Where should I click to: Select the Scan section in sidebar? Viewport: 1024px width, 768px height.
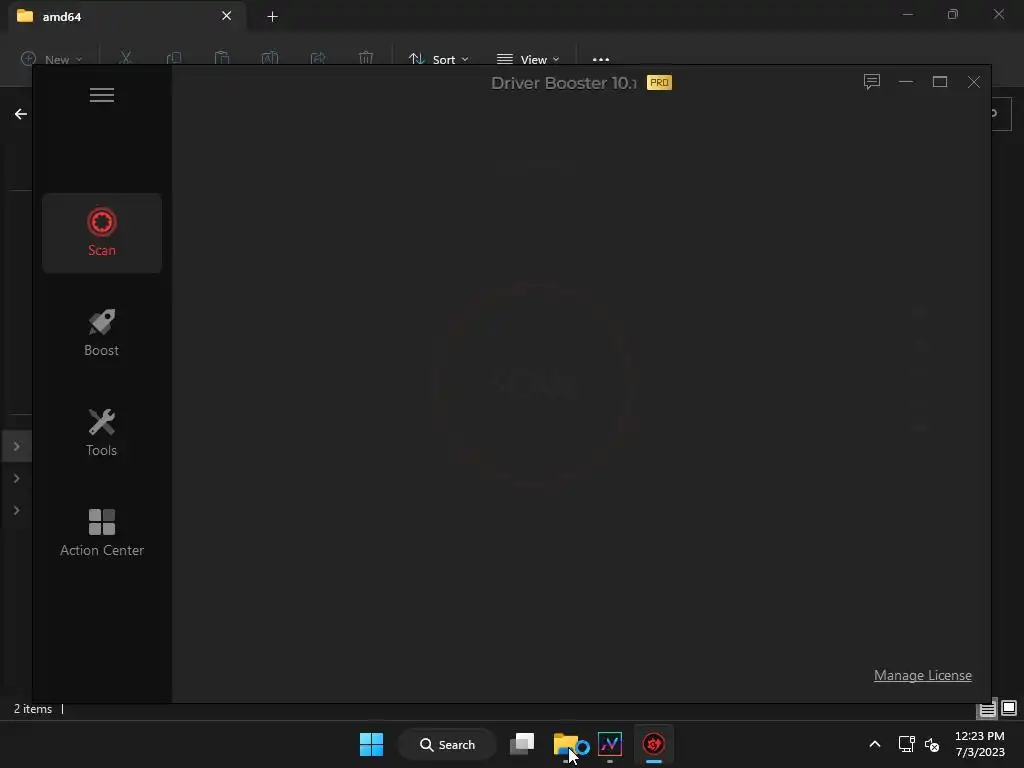[102, 233]
